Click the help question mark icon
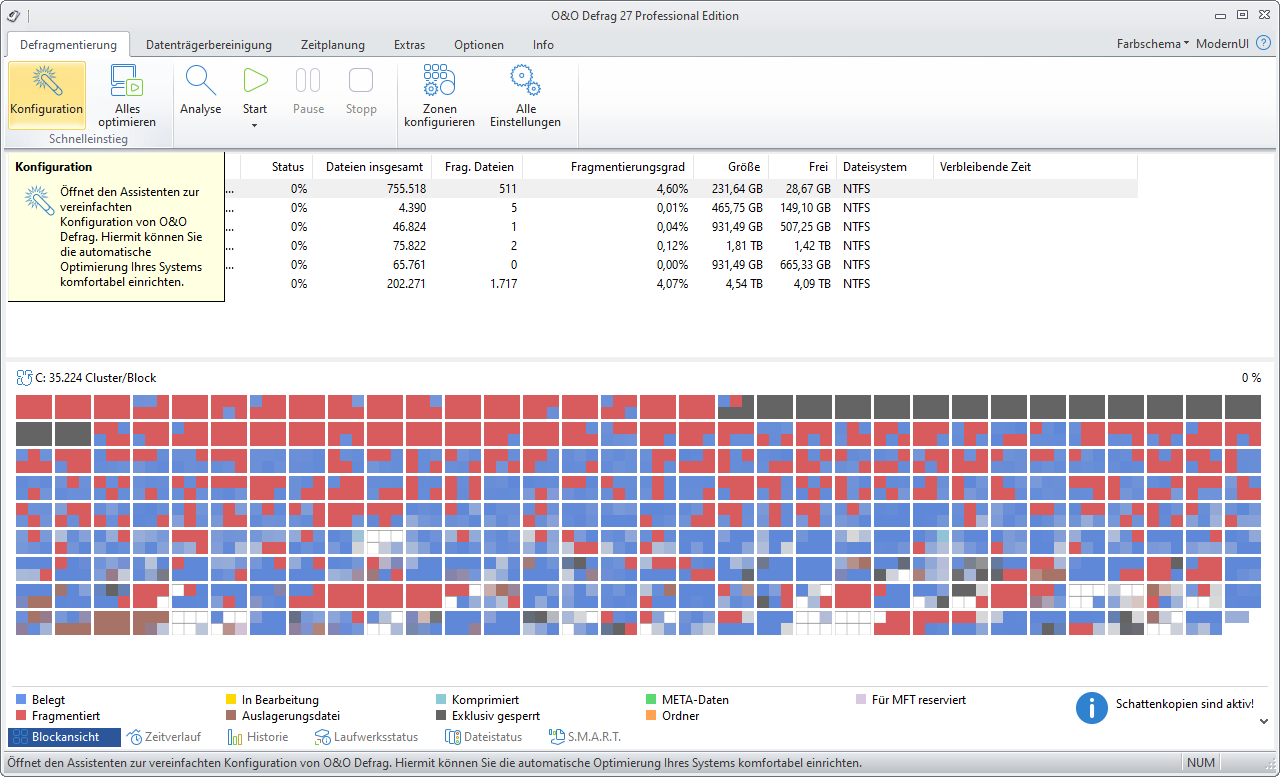Screen dimensions: 1280x777 pyautogui.click(x=1263, y=43)
